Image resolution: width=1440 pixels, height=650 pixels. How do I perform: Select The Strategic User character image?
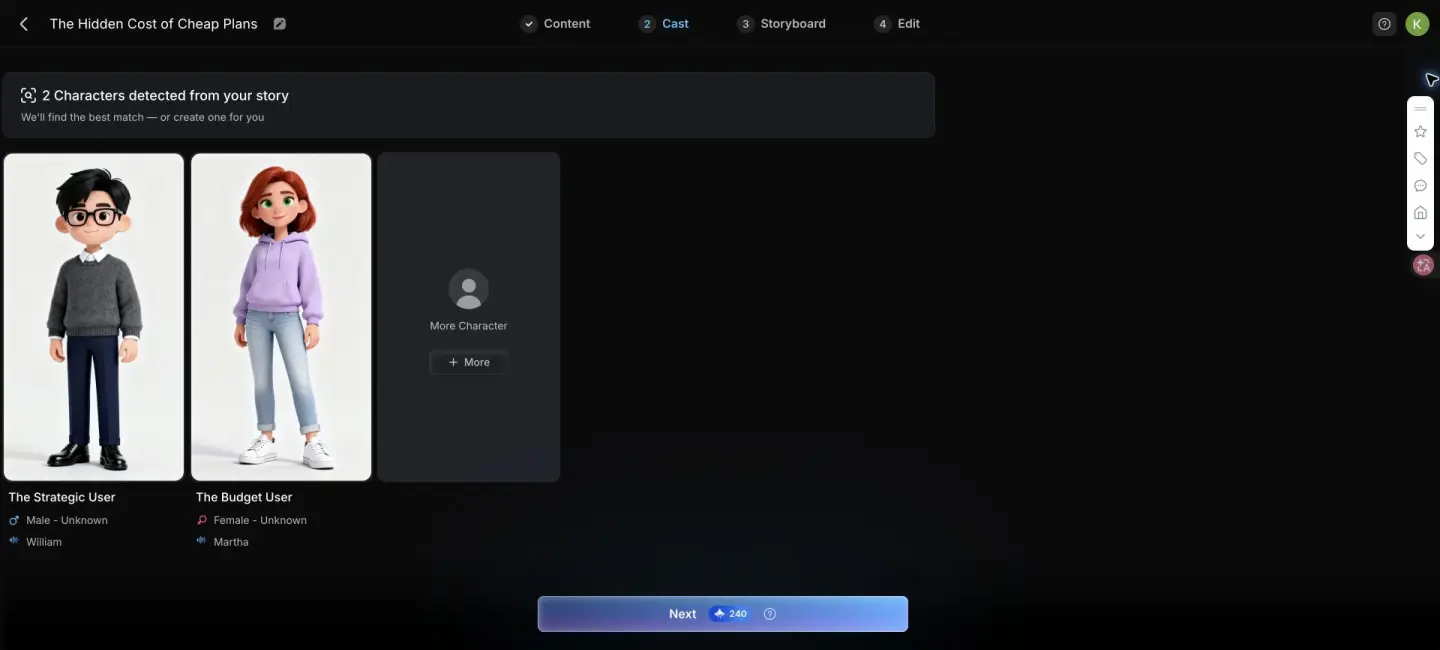[94, 317]
